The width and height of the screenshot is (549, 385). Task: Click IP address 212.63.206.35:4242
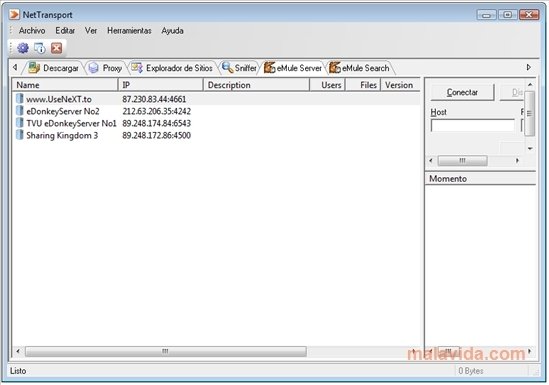[157, 111]
